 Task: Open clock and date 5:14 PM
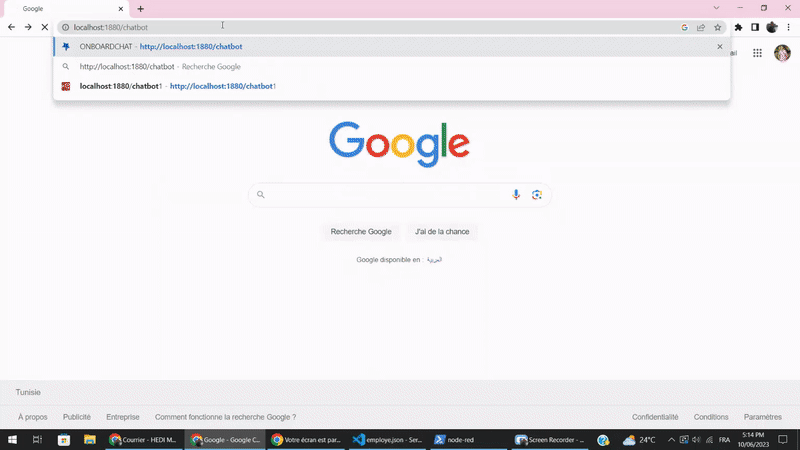[753, 440]
